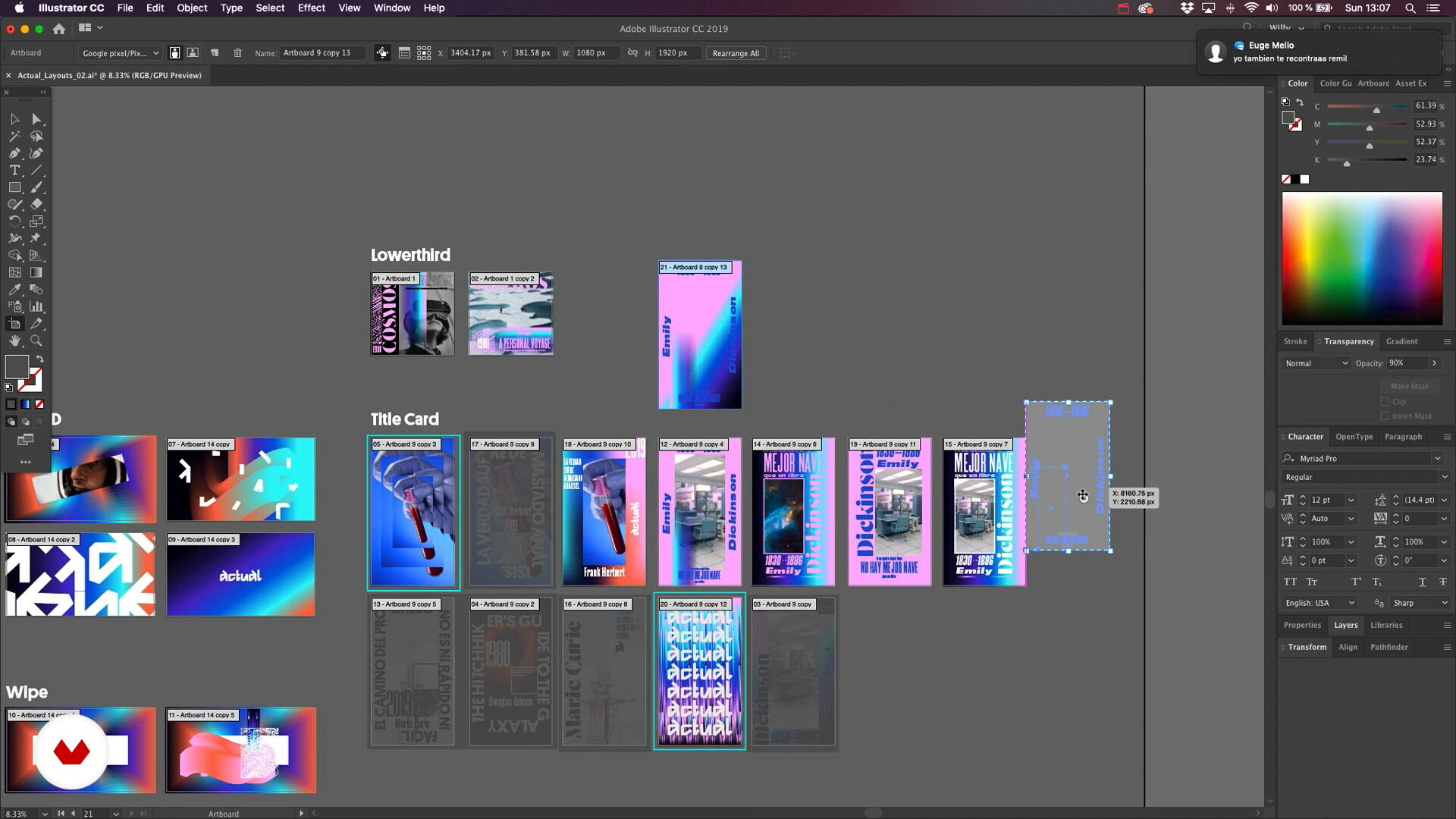Select the Direct Selection tool
Image resolution: width=1456 pixels, height=819 pixels.
pos(36,119)
